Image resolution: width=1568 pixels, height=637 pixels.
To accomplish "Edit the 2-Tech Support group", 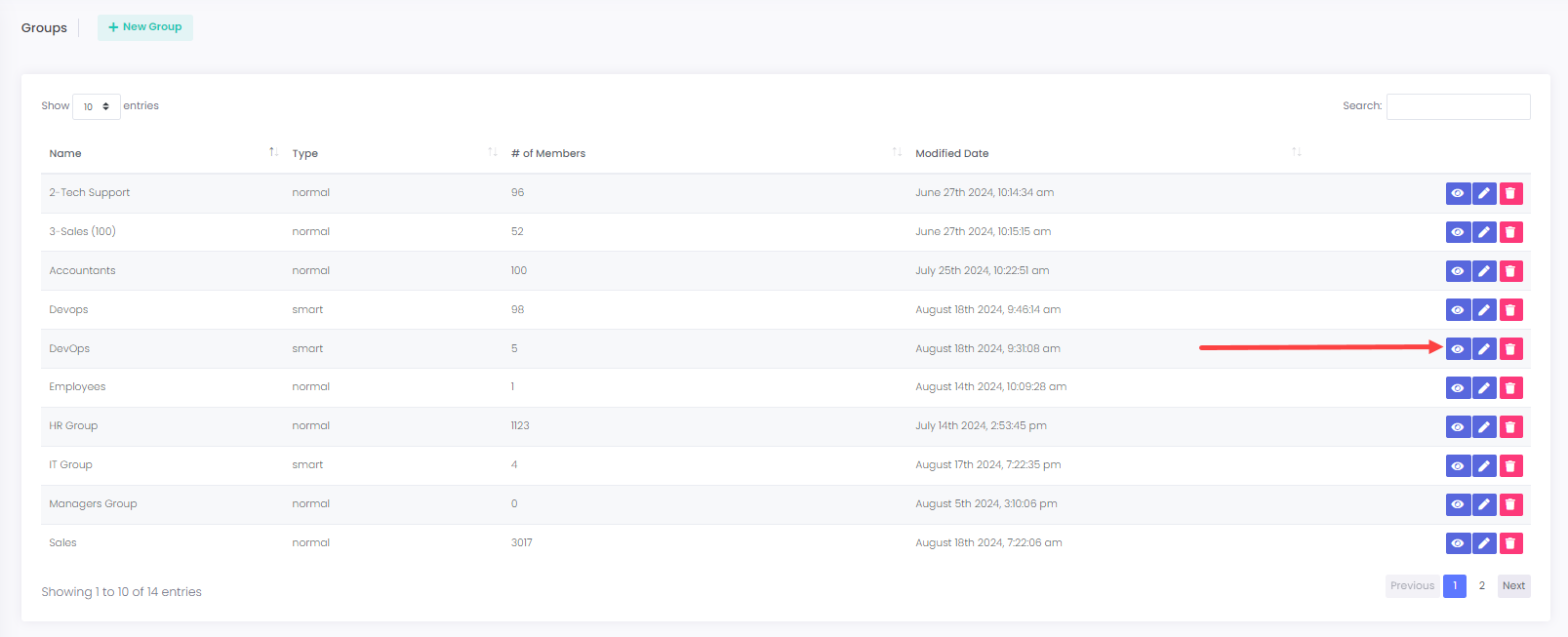I will coord(1484,193).
